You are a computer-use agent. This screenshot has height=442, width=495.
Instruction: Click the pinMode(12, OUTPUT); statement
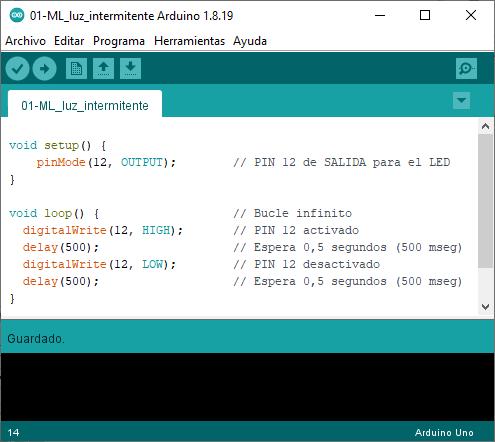[x=106, y=163]
